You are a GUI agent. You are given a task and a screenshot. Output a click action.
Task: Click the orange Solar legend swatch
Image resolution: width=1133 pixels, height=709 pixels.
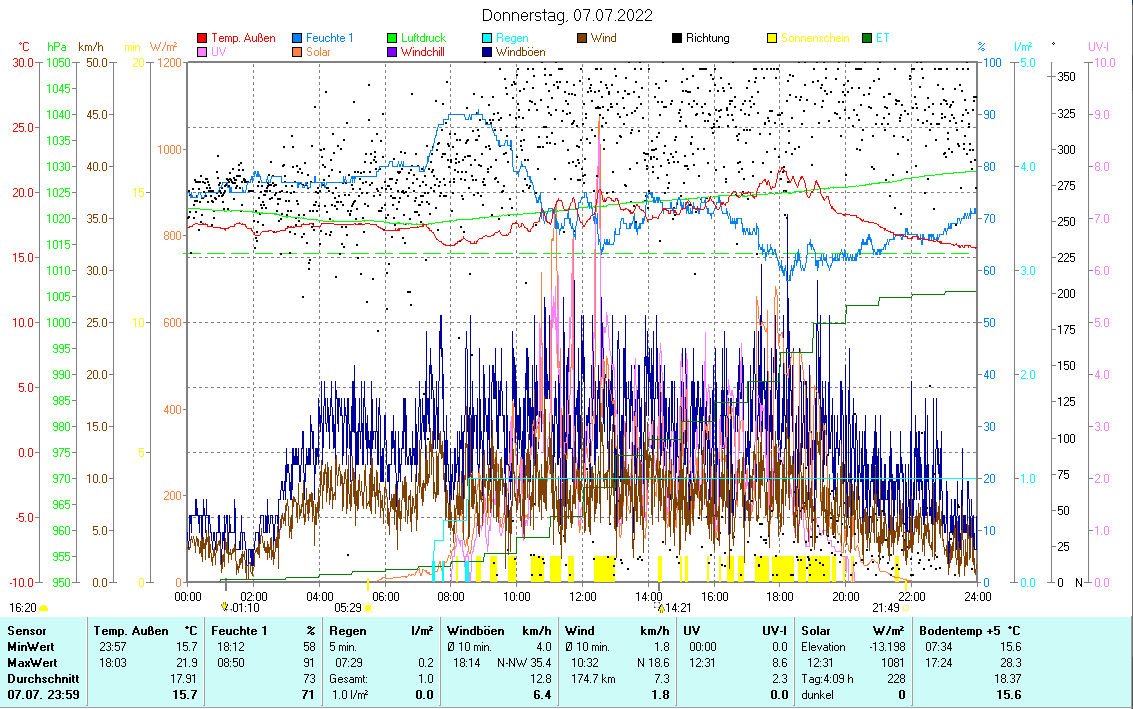point(297,52)
